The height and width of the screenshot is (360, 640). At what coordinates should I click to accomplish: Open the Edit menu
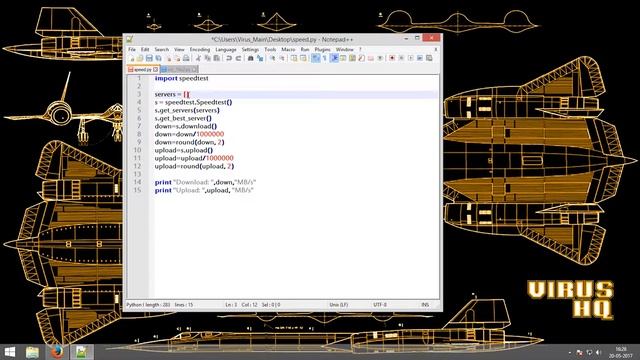pyautogui.click(x=145, y=49)
